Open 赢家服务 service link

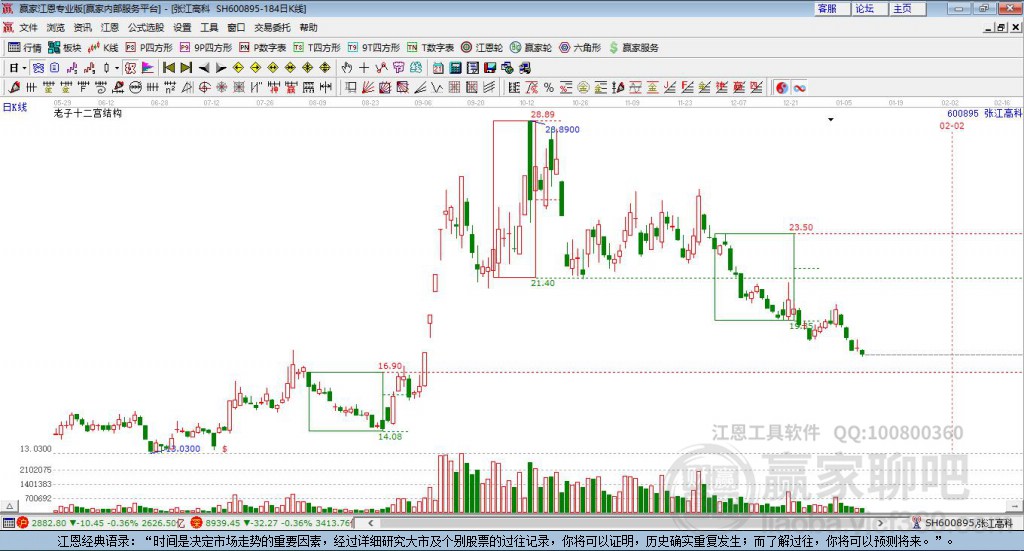633,48
